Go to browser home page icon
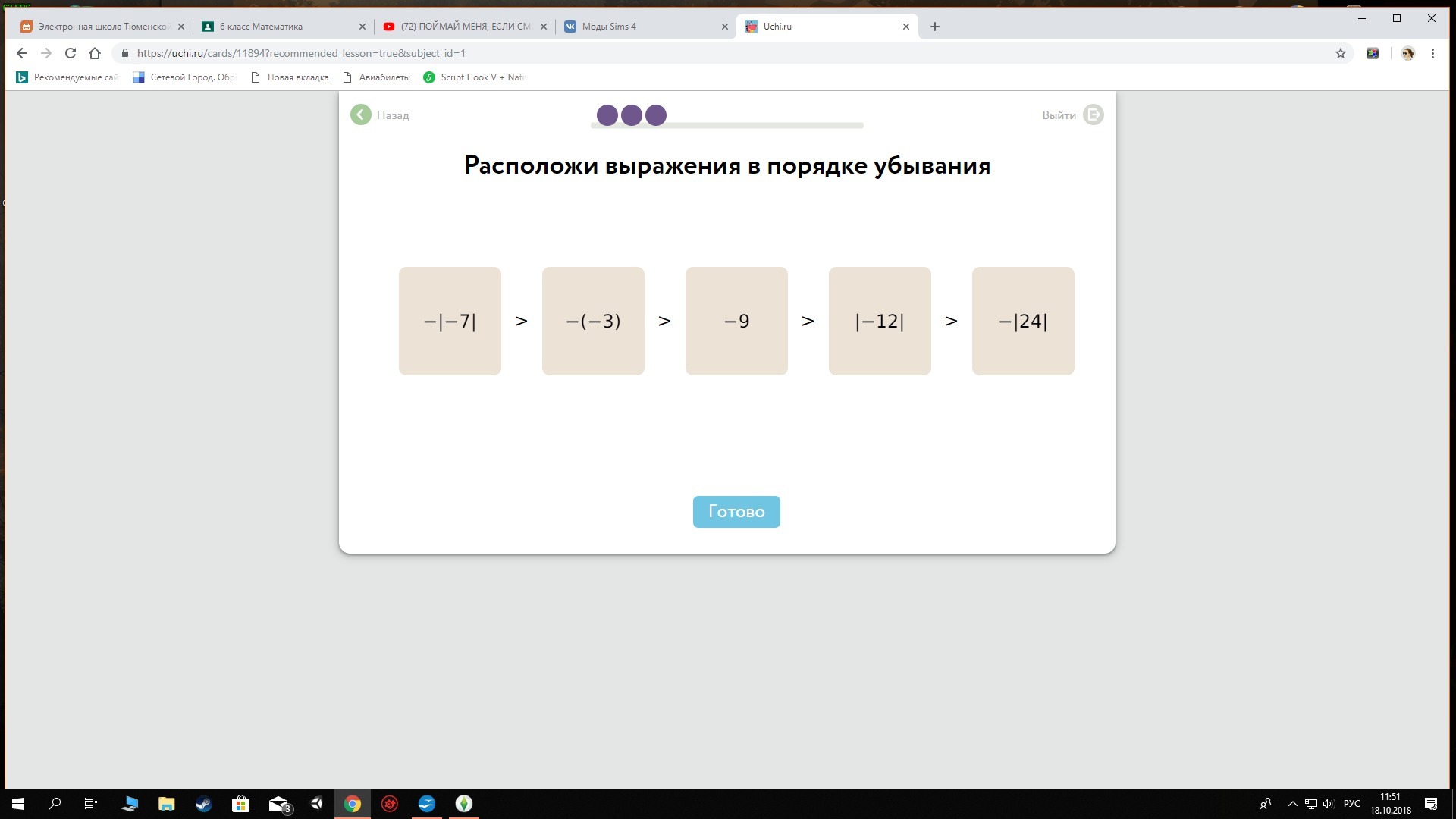Image resolution: width=1456 pixels, height=819 pixels. [x=95, y=53]
